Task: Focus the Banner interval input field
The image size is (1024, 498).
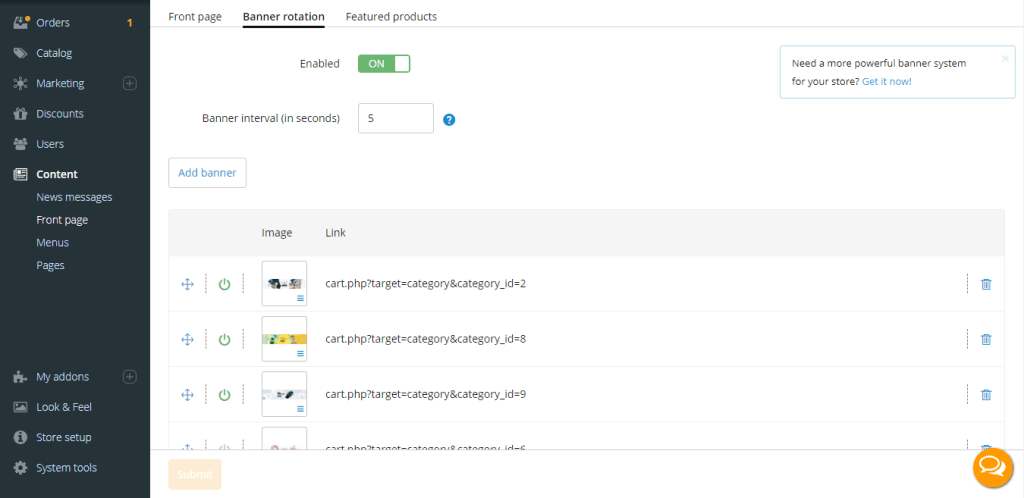Action: 396,118
